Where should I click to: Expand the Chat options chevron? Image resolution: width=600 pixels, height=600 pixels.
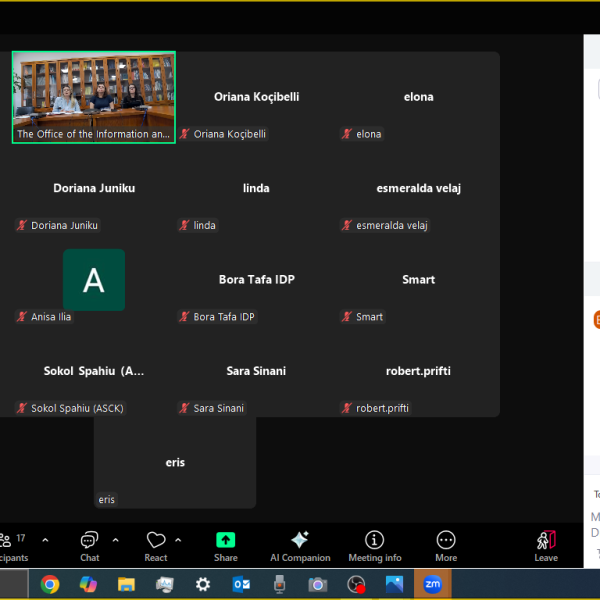coord(115,540)
